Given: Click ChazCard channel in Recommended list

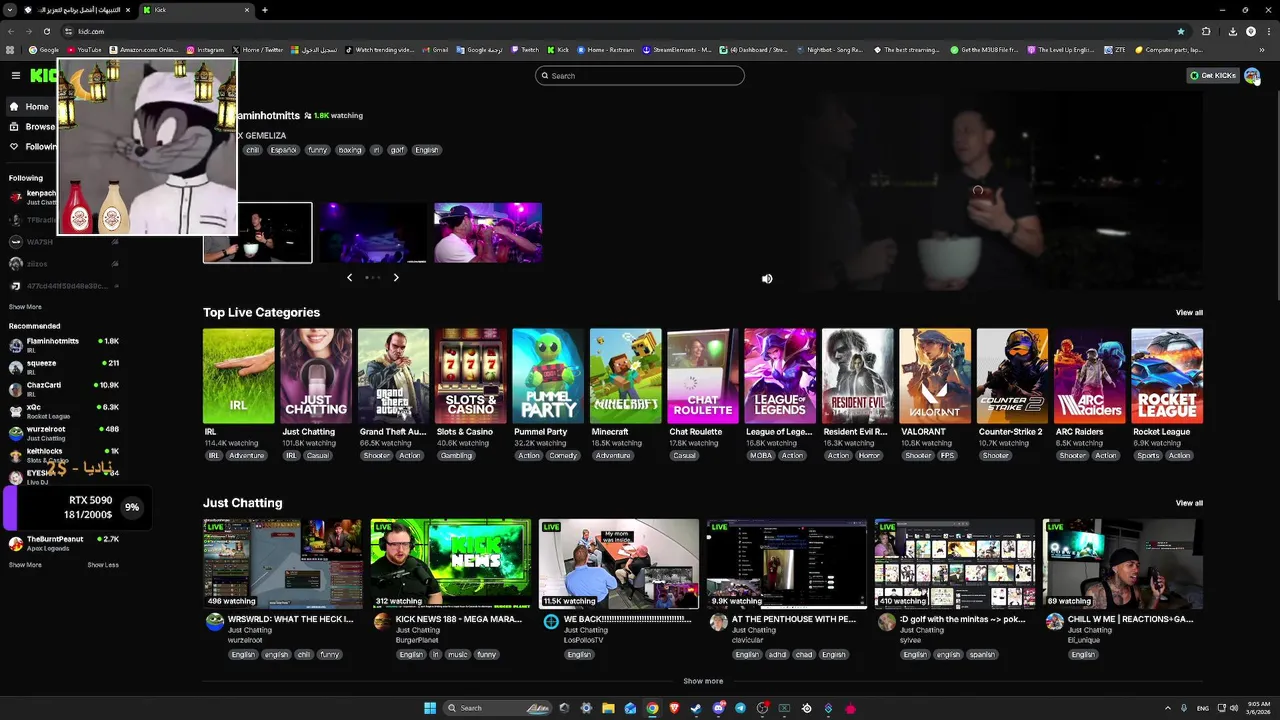Looking at the screenshot, I should (x=64, y=389).
